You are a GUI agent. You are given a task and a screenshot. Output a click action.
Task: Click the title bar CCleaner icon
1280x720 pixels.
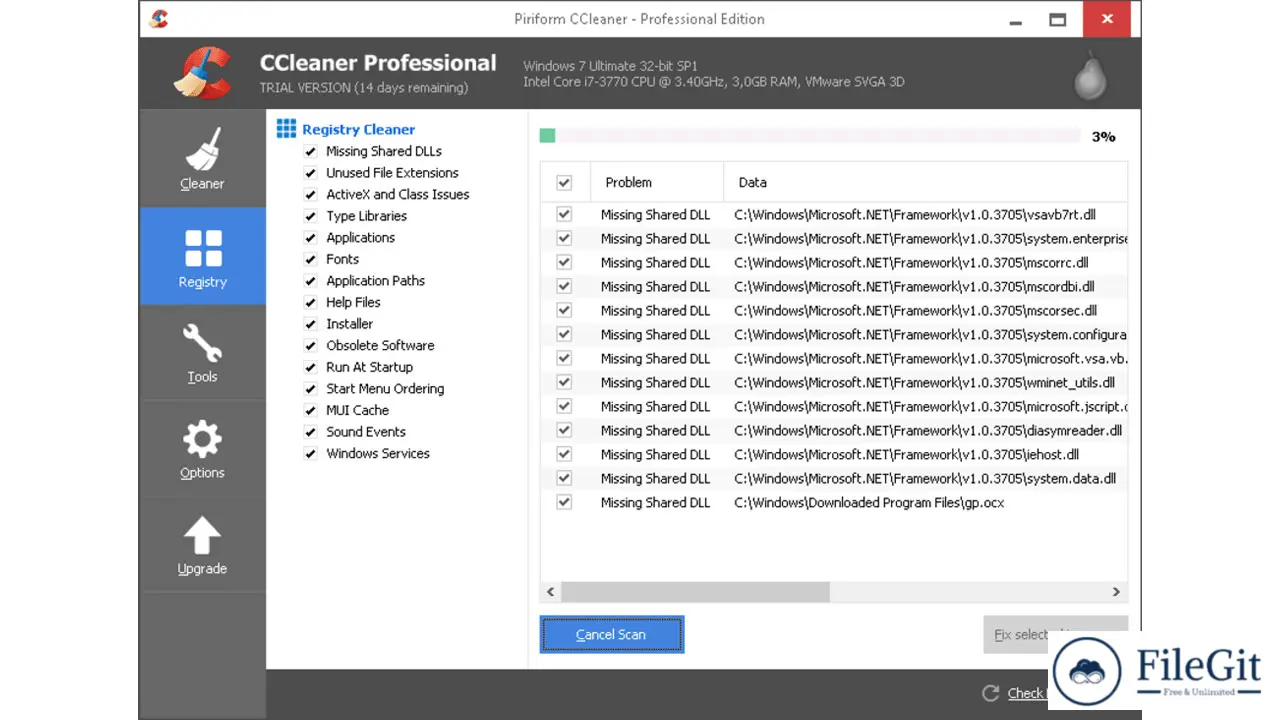click(159, 18)
